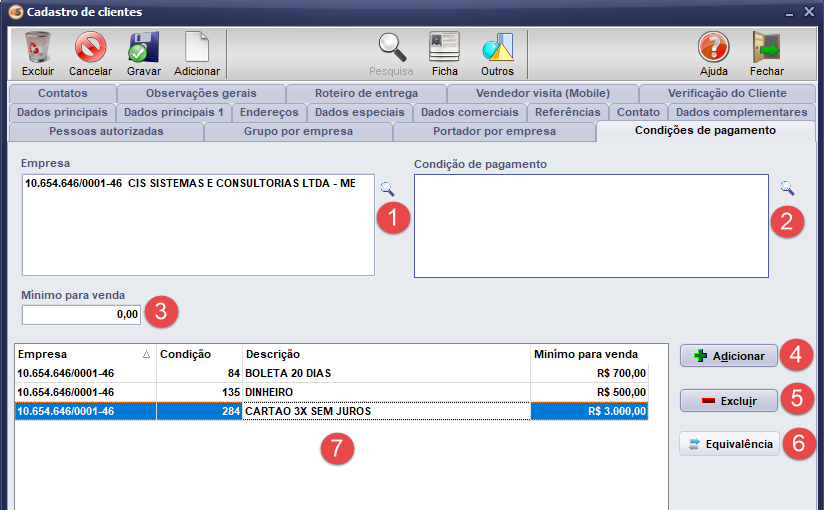Switch to the Dados principais tab
The height and width of the screenshot is (510, 824).
[x=62, y=112]
